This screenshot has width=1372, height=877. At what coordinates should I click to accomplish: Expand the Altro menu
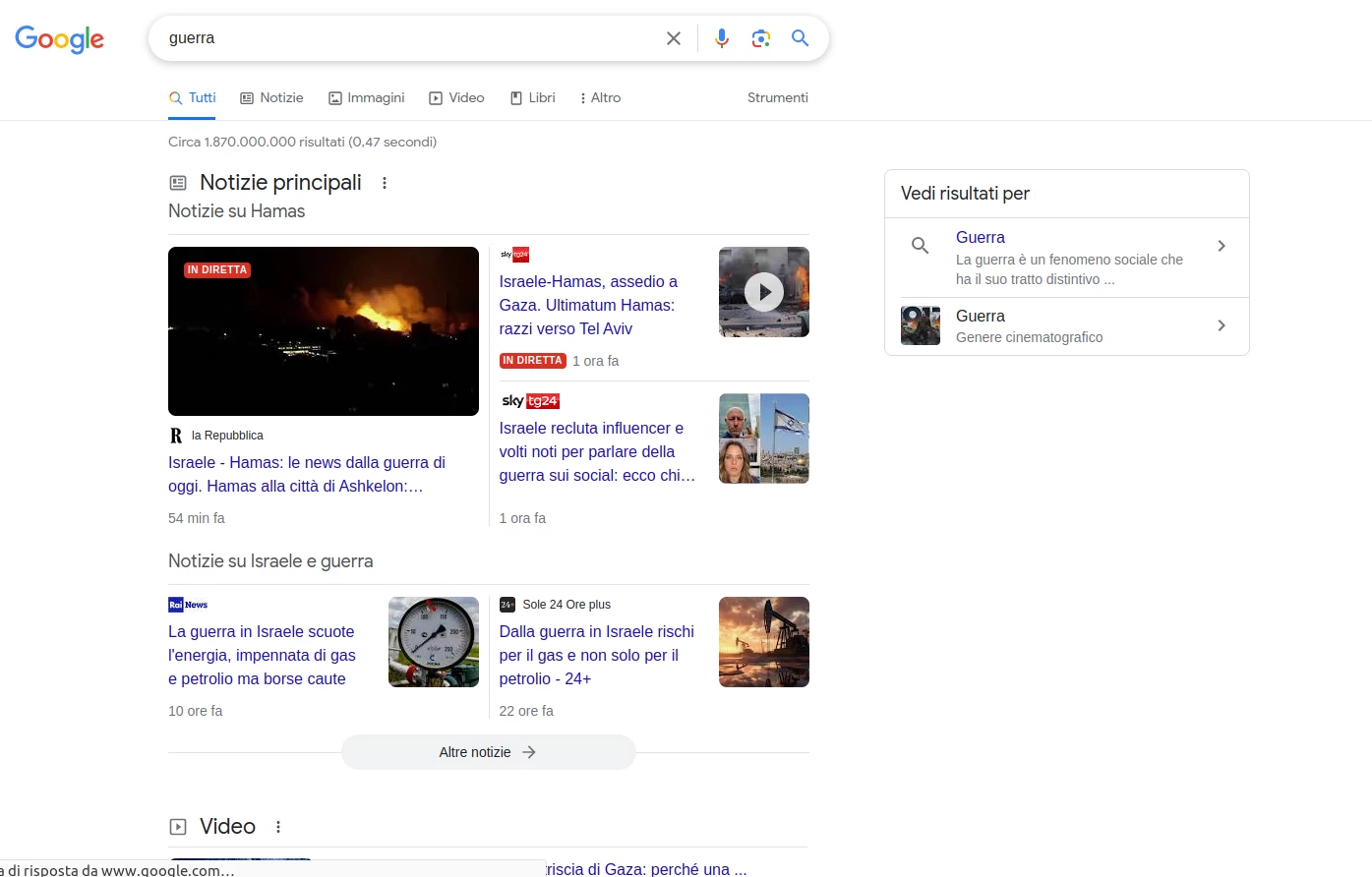pyautogui.click(x=600, y=97)
